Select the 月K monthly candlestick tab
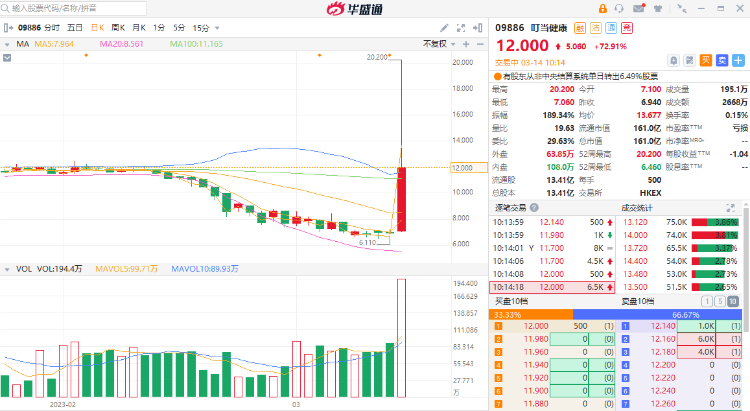Image resolution: width=750 pixels, height=411 pixels. pyautogui.click(x=139, y=28)
